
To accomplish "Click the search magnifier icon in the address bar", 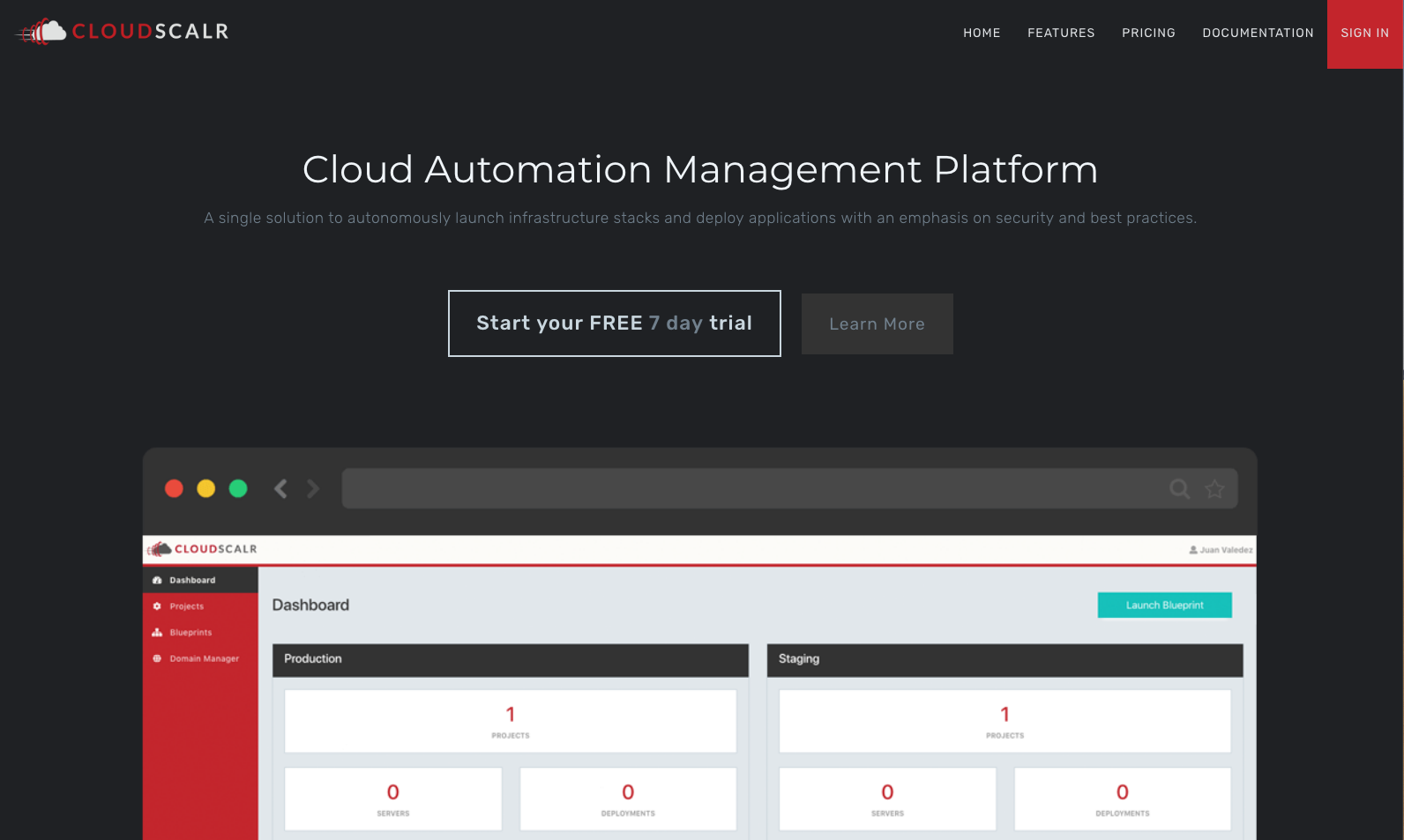I will click(1179, 488).
